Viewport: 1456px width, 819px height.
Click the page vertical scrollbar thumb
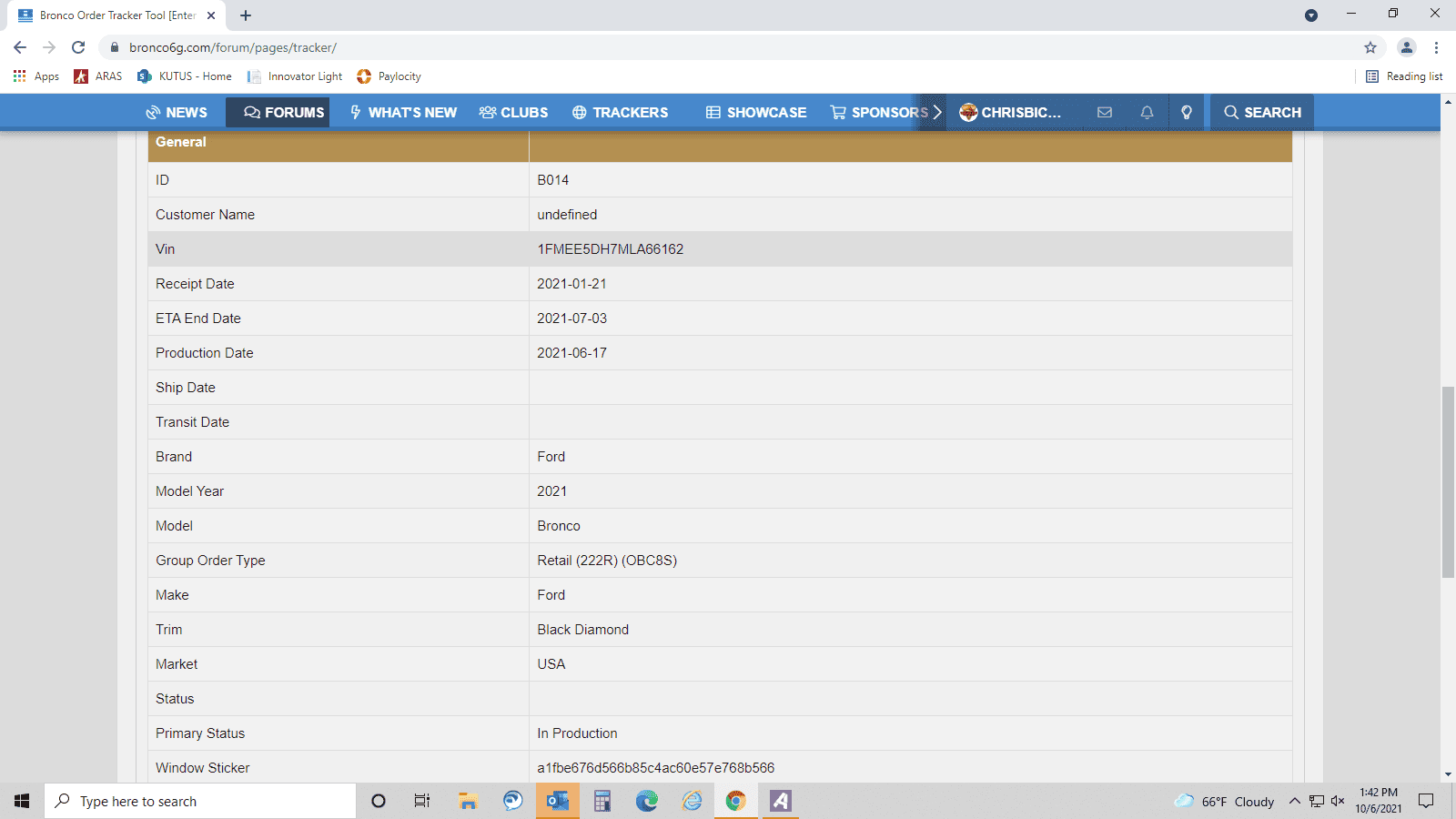pos(1448,482)
